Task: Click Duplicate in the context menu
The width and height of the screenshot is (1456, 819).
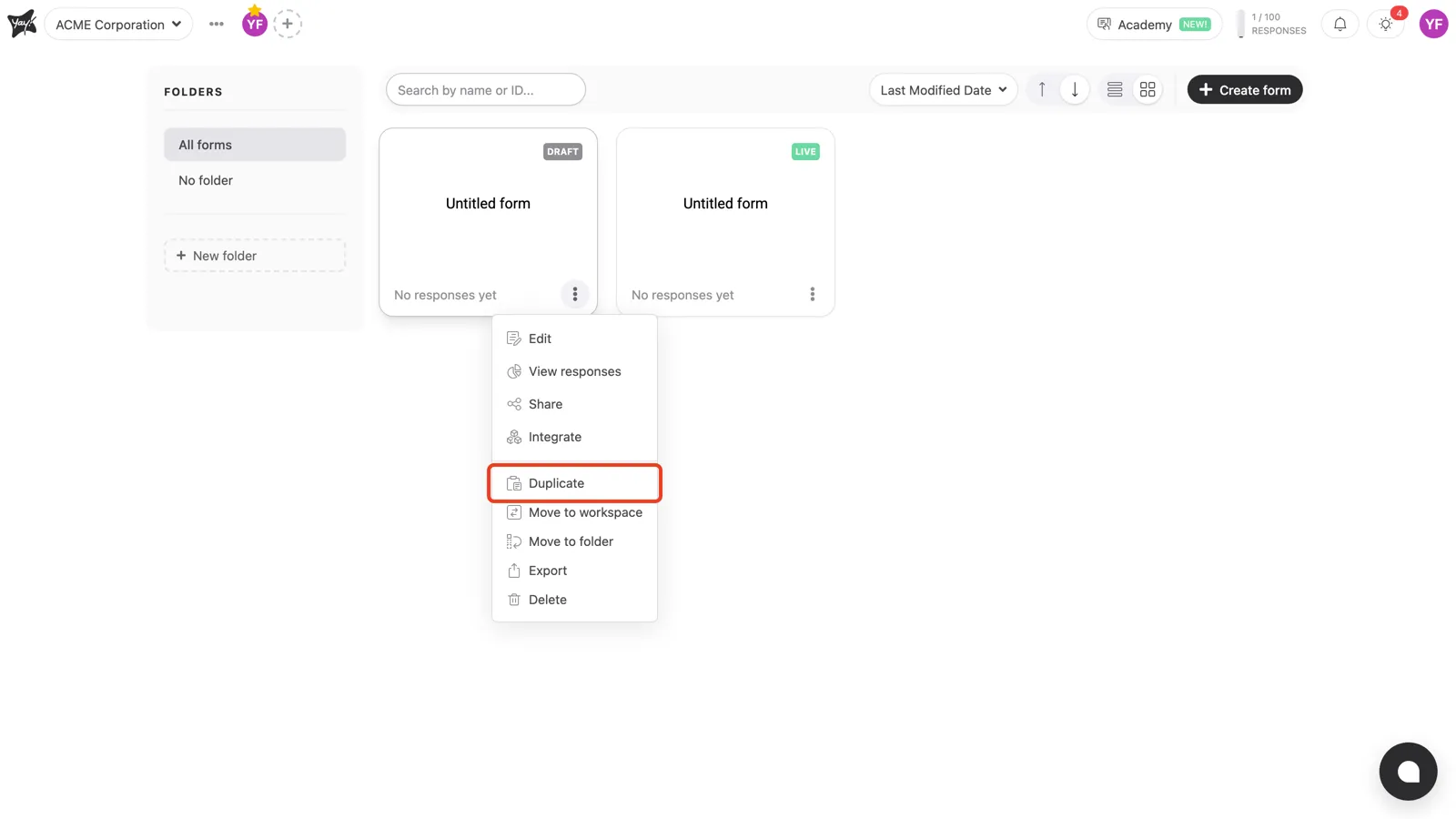Action: point(574,483)
